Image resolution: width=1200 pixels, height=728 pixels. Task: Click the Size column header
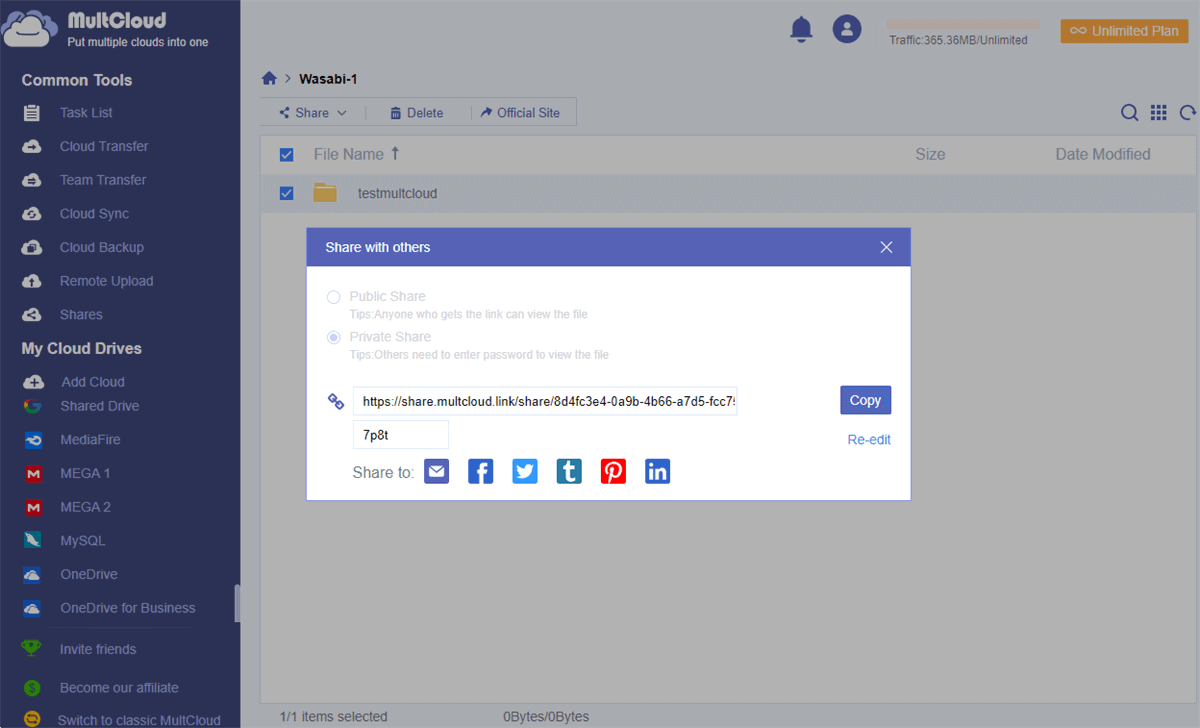(x=930, y=154)
